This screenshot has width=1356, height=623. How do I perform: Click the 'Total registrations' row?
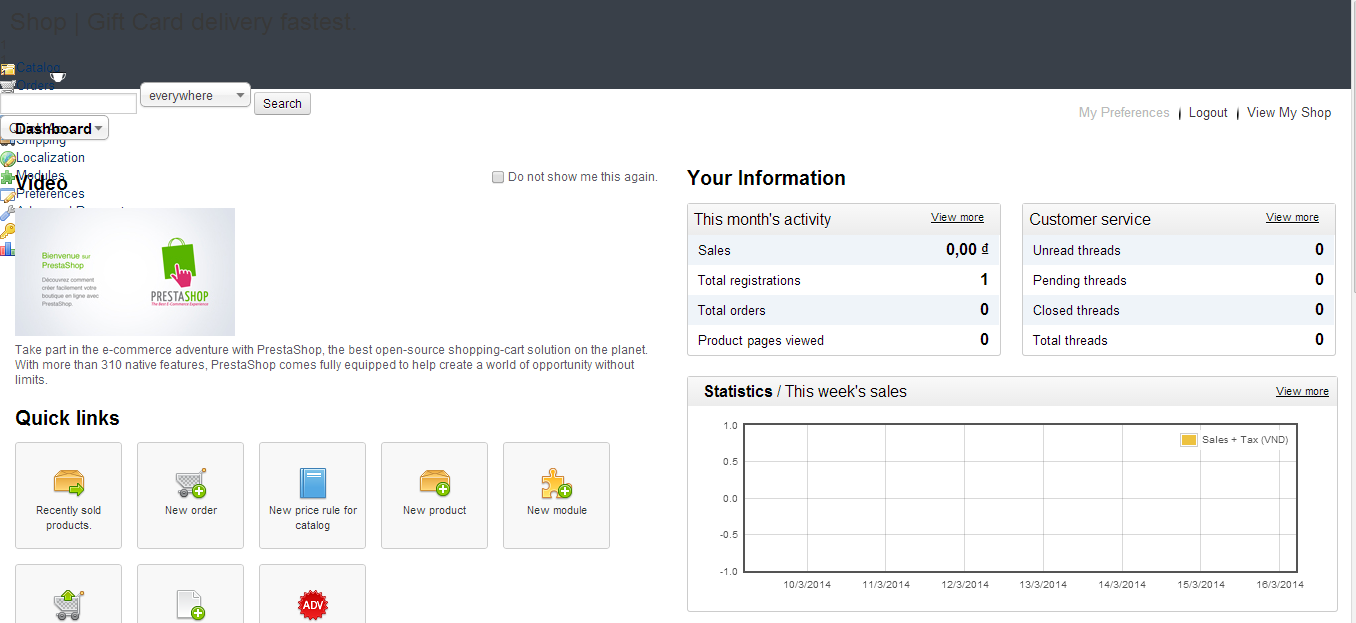[x=844, y=280]
